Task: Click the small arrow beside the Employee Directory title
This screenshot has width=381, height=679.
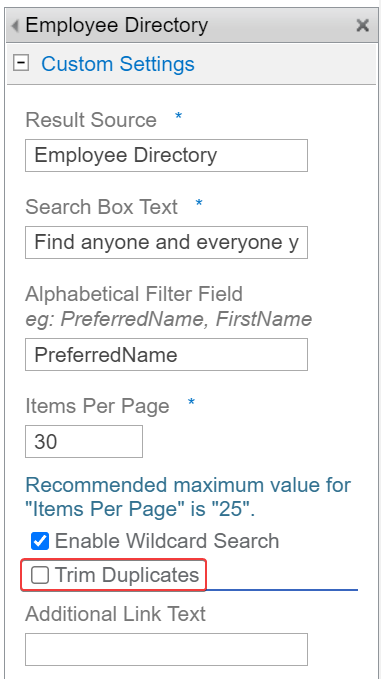Action: click(x=15, y=26)
